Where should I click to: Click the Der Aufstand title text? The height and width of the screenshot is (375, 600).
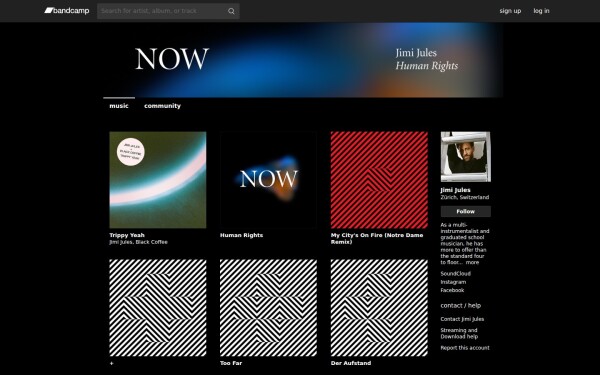(351, 363)
